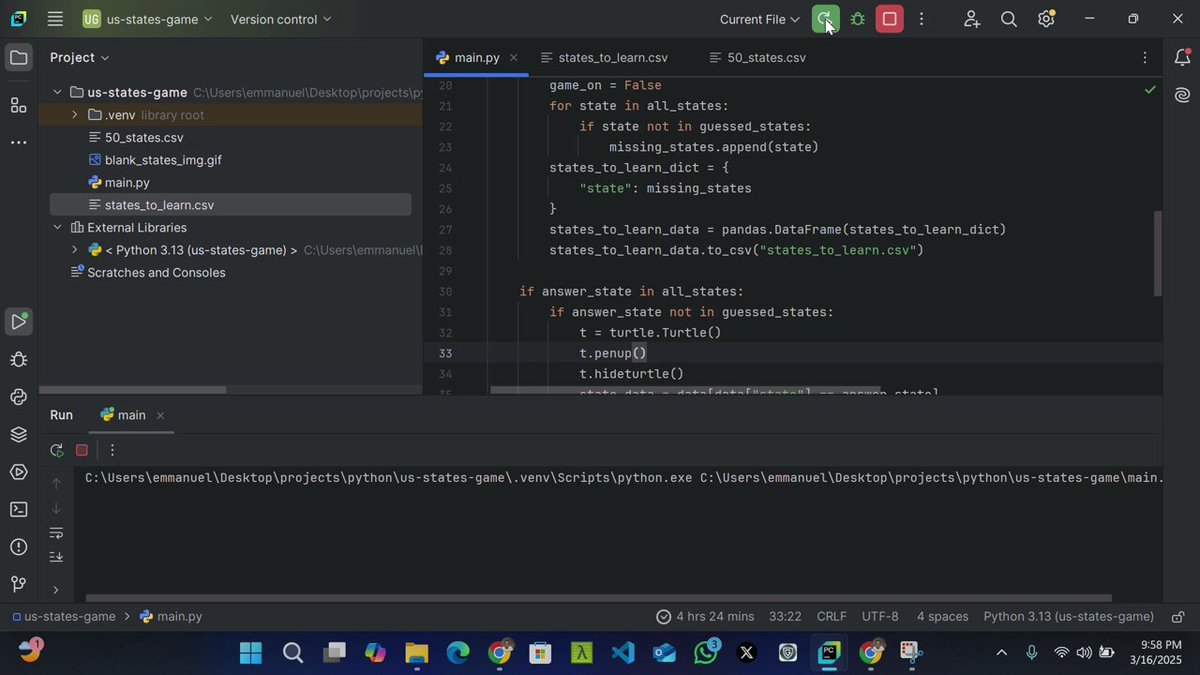Open the Structure tool window icon

[18, 105]
